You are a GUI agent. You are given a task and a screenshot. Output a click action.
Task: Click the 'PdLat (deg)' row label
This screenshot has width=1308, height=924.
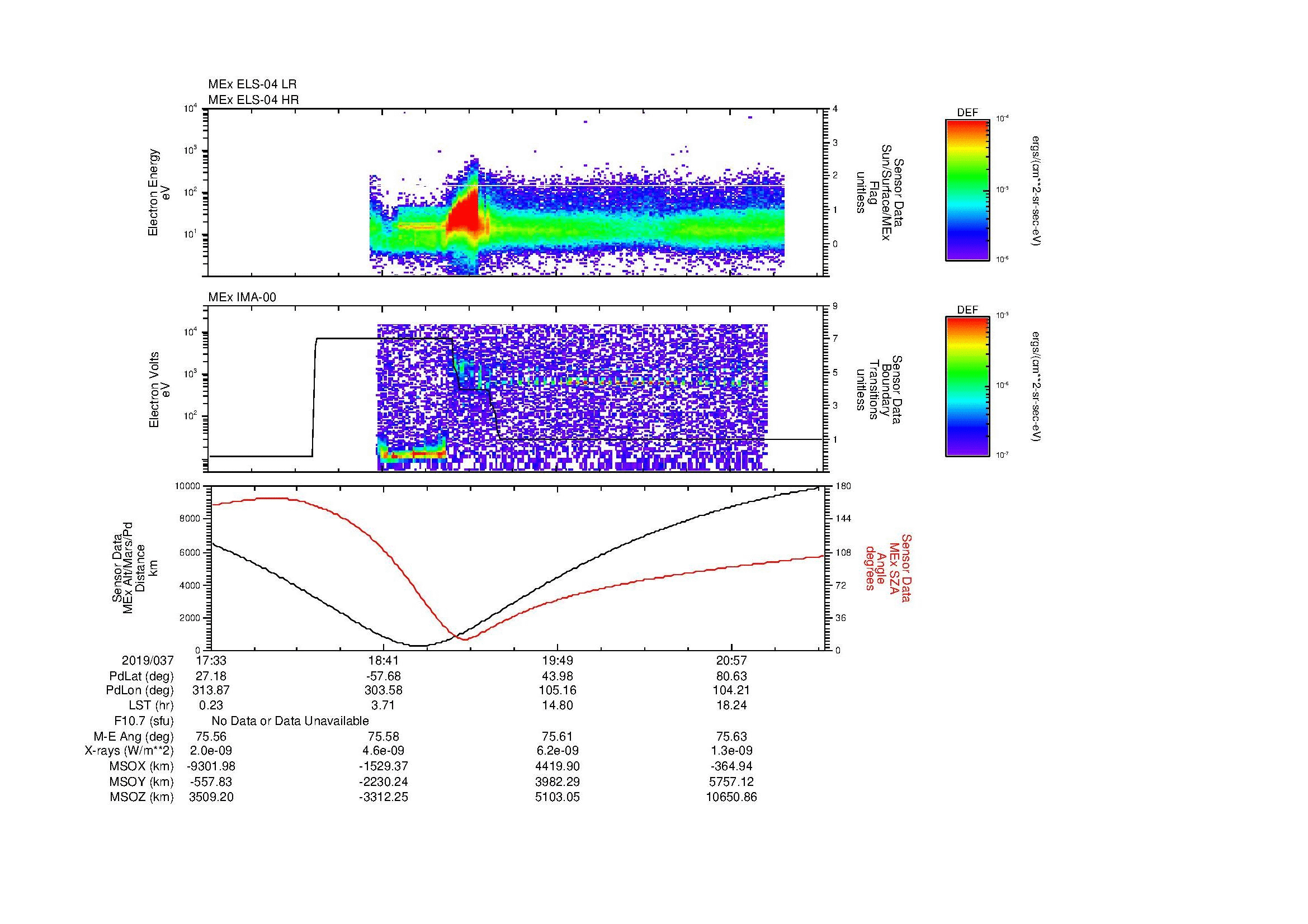(x=141, y=676)
